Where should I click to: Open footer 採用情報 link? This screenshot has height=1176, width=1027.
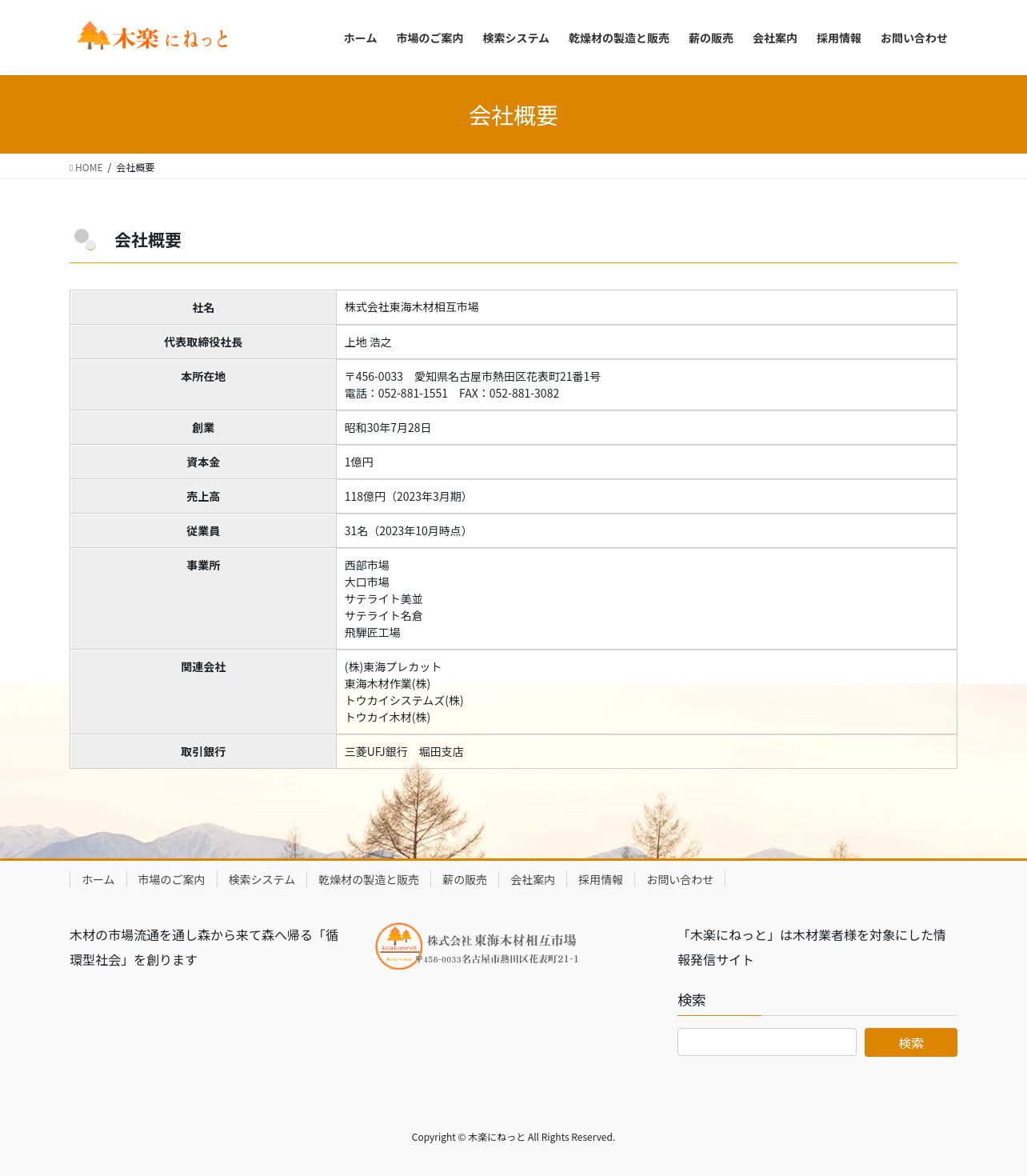[x=601, y=879]
